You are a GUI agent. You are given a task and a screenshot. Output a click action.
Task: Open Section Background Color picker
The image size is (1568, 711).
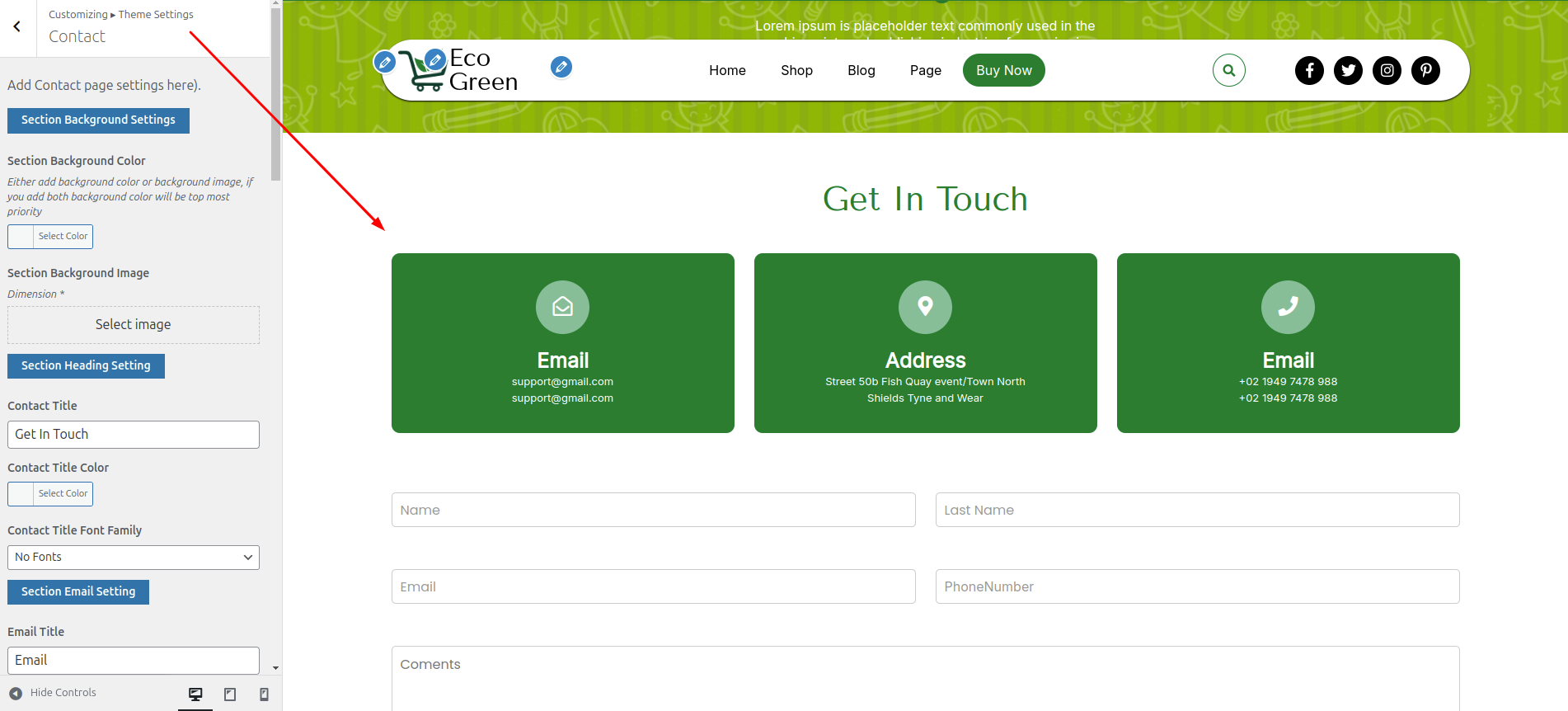(x=50, y=237)
